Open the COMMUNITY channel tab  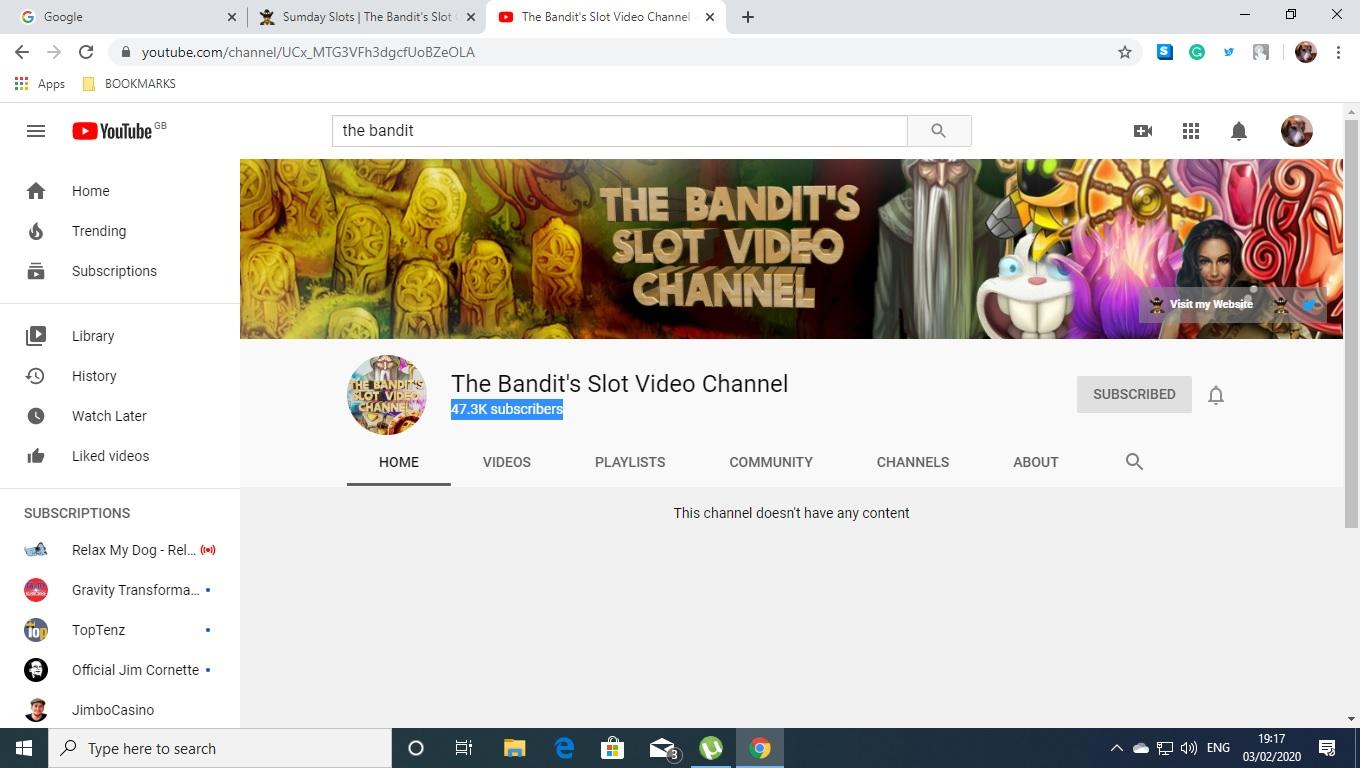point(771,462)
